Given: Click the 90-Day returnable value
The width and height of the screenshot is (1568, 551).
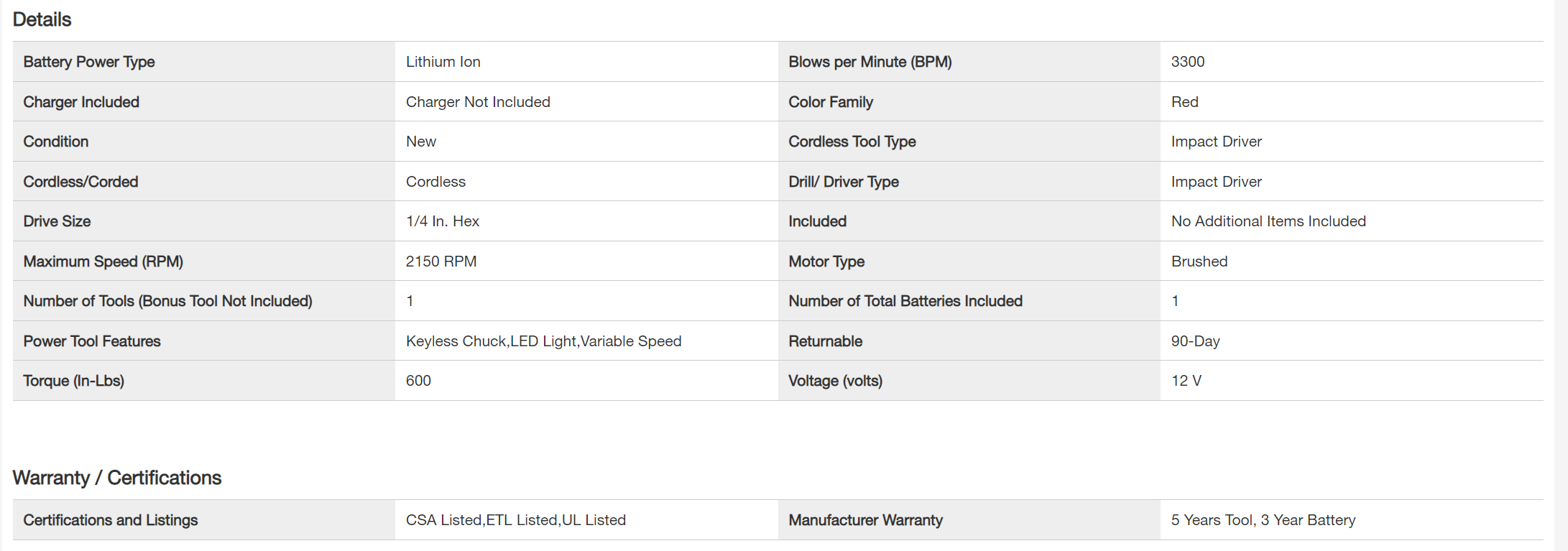Looking at the screenshot, I should click(x=1195, y=341).
